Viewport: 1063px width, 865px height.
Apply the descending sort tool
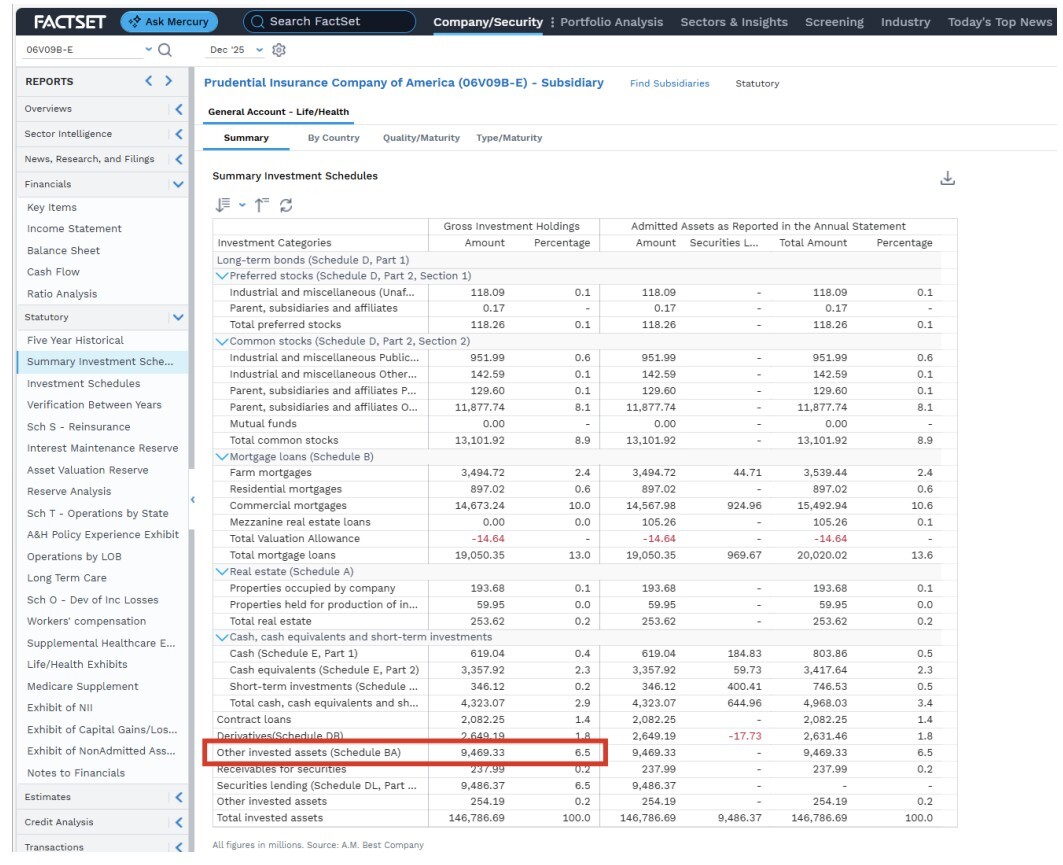click(x=222, y=203)
